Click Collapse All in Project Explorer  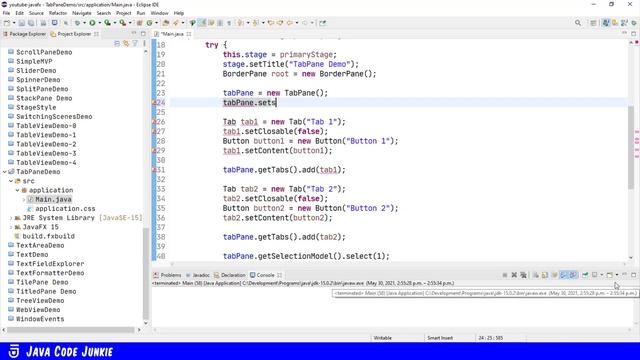(x=117, y=43)
